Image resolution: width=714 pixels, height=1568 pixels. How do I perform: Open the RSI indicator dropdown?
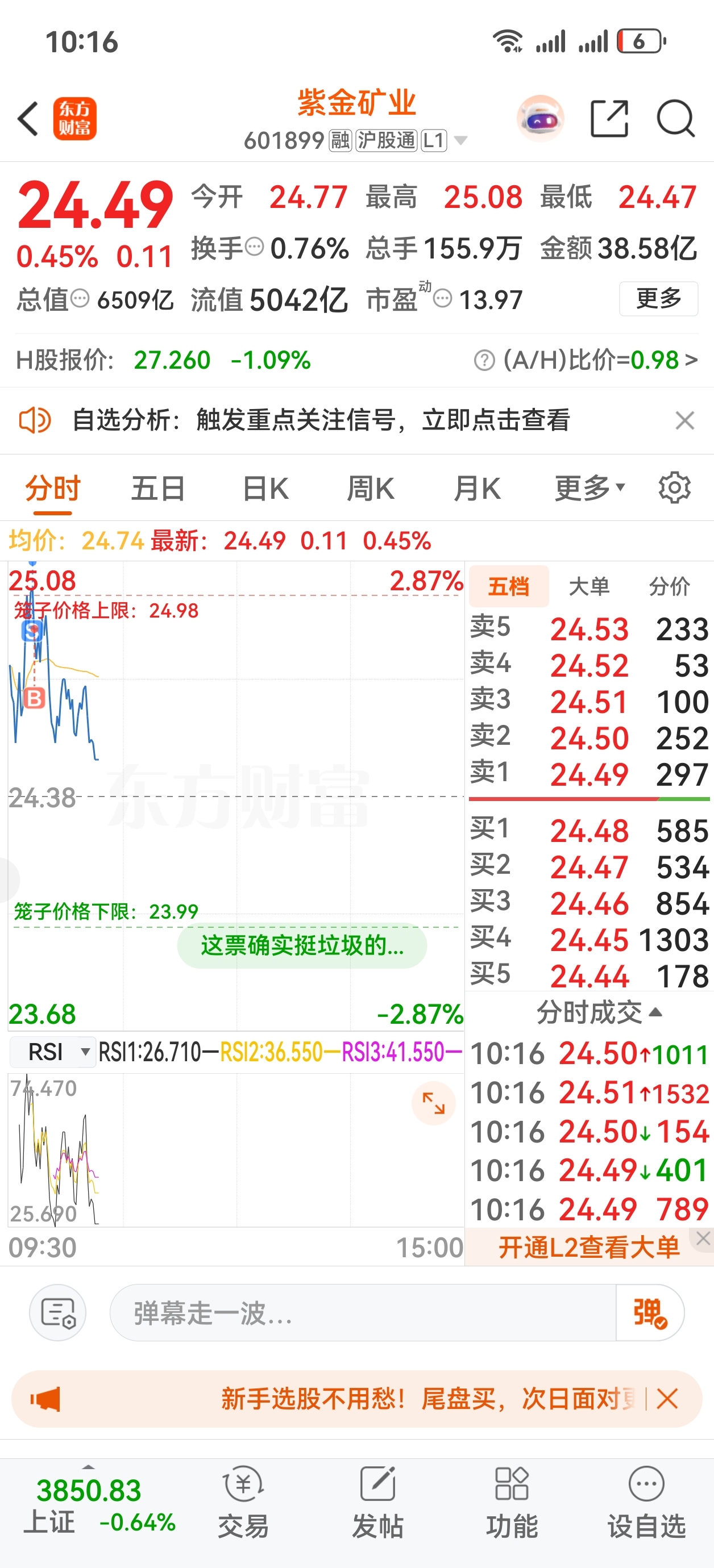(x=53, y=1052)
